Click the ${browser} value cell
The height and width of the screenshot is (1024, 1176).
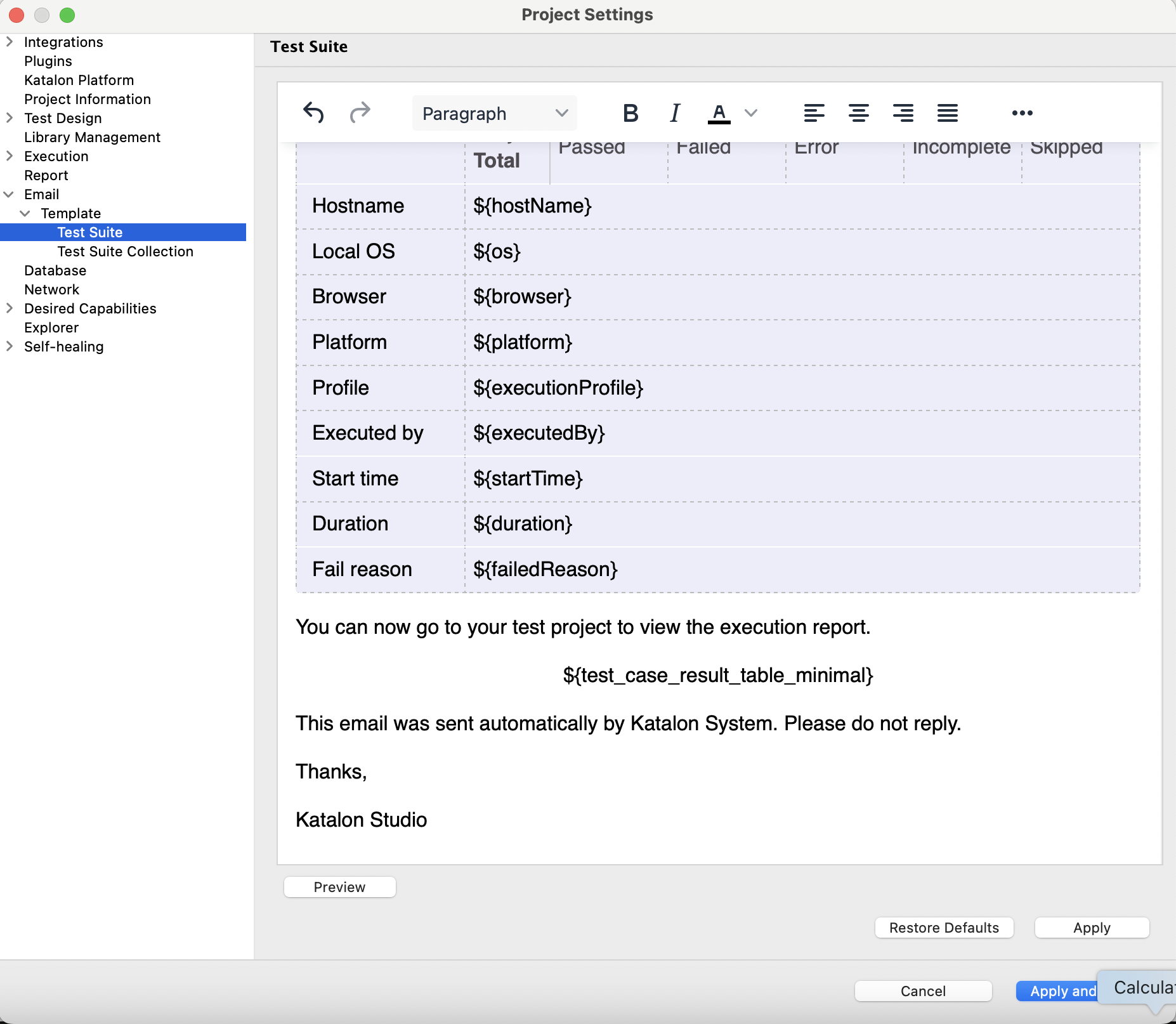[802, 297]
